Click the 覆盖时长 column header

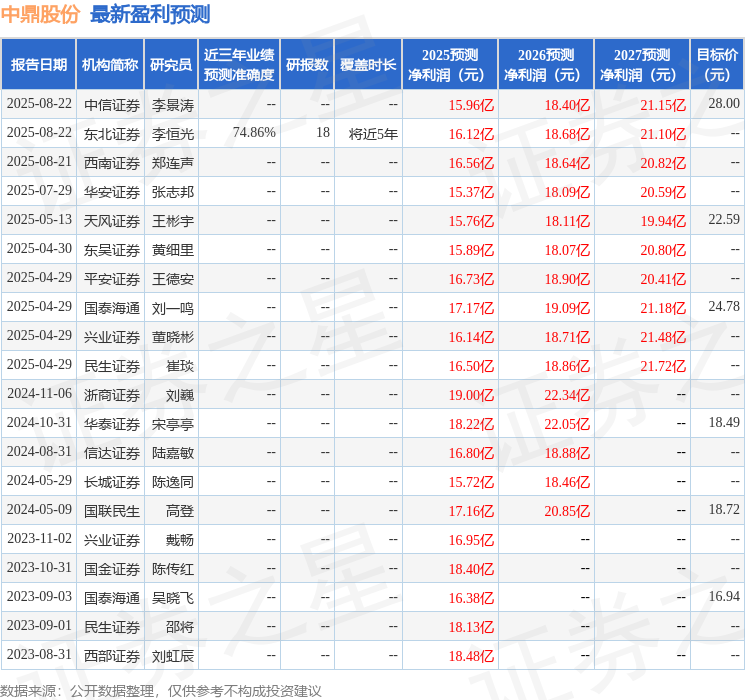(368, 65)
